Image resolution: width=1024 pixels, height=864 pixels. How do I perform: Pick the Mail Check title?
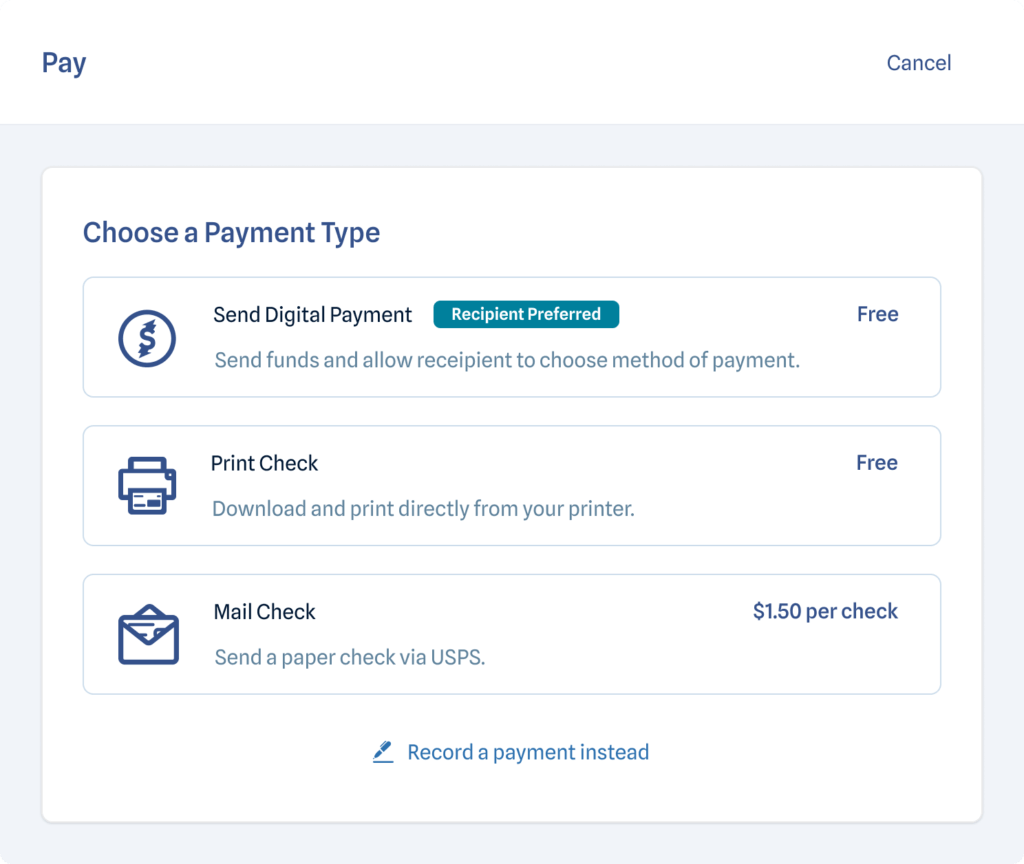(x=264, y=612)
